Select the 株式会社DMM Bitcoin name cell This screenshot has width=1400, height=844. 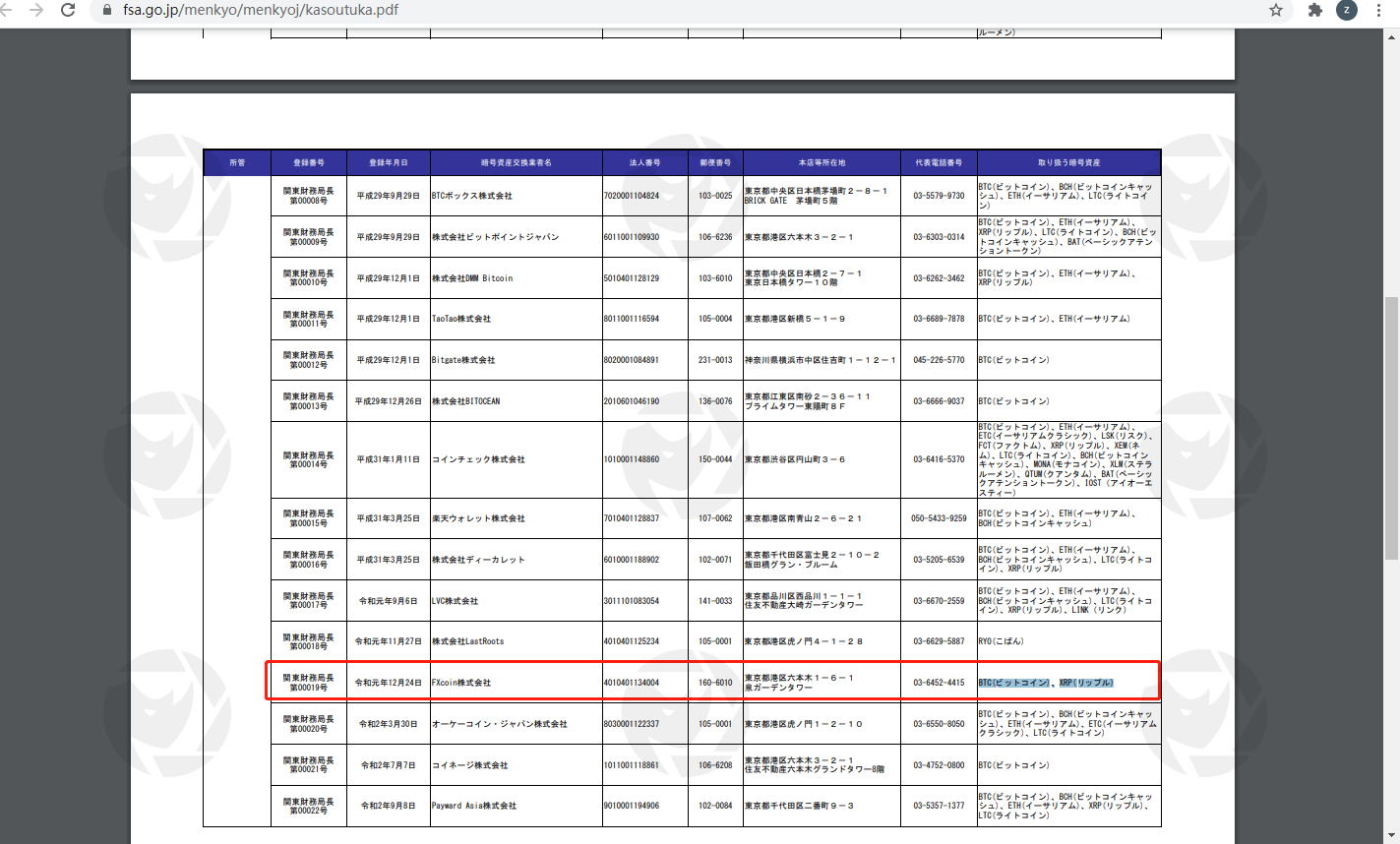pos(472,278)
